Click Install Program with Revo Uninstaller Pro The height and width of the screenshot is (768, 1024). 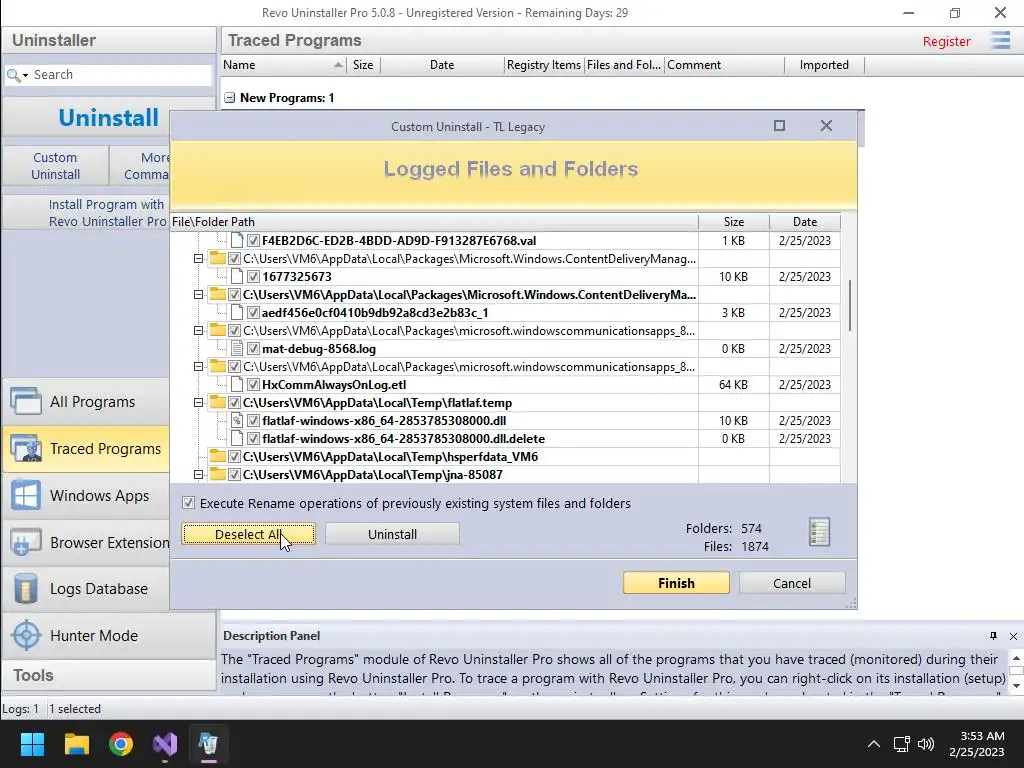pos(107,213)
